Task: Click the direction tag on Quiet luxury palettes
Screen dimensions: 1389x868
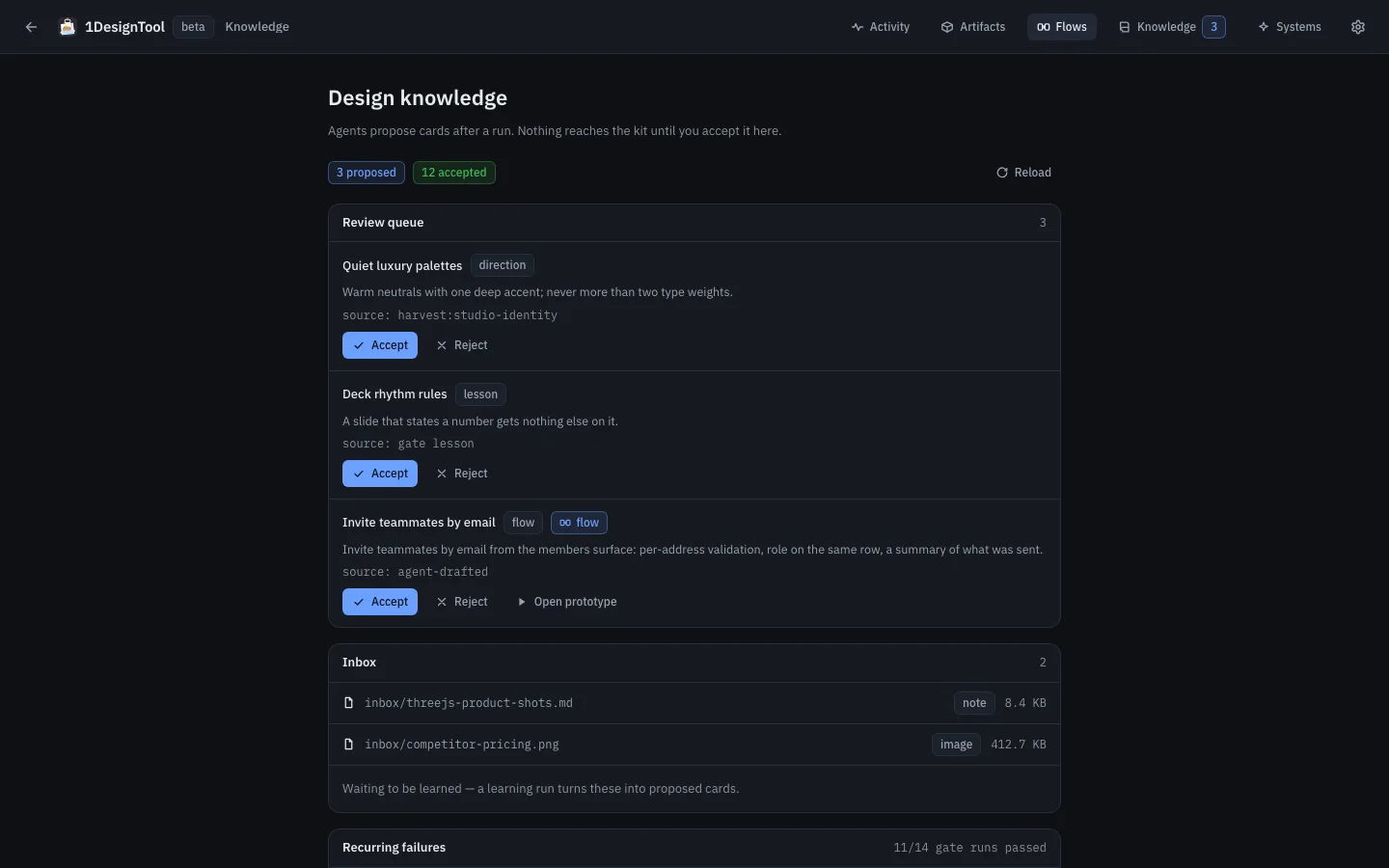Action: coord(503,265)
